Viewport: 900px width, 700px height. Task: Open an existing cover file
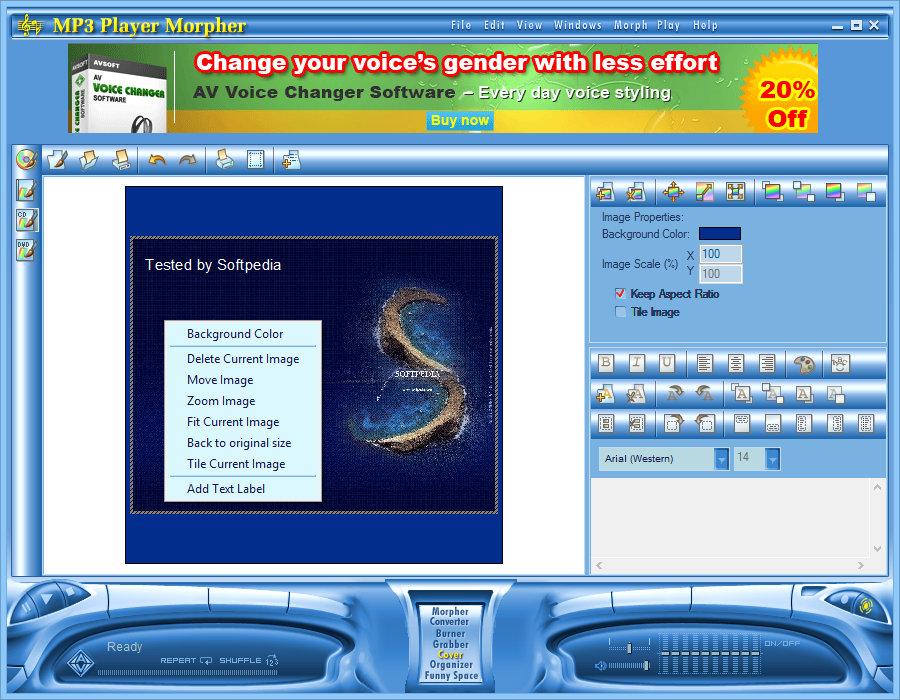[88, 160]
